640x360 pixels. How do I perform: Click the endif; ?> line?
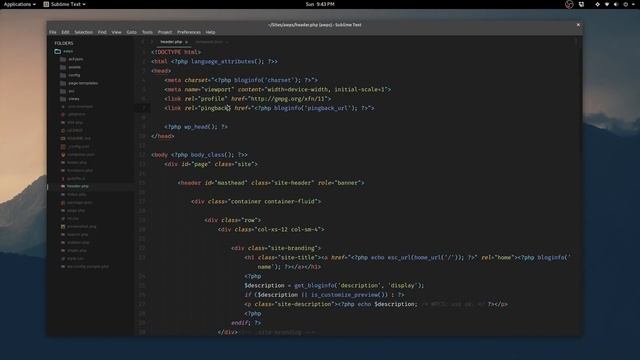(x=246, y=323)
